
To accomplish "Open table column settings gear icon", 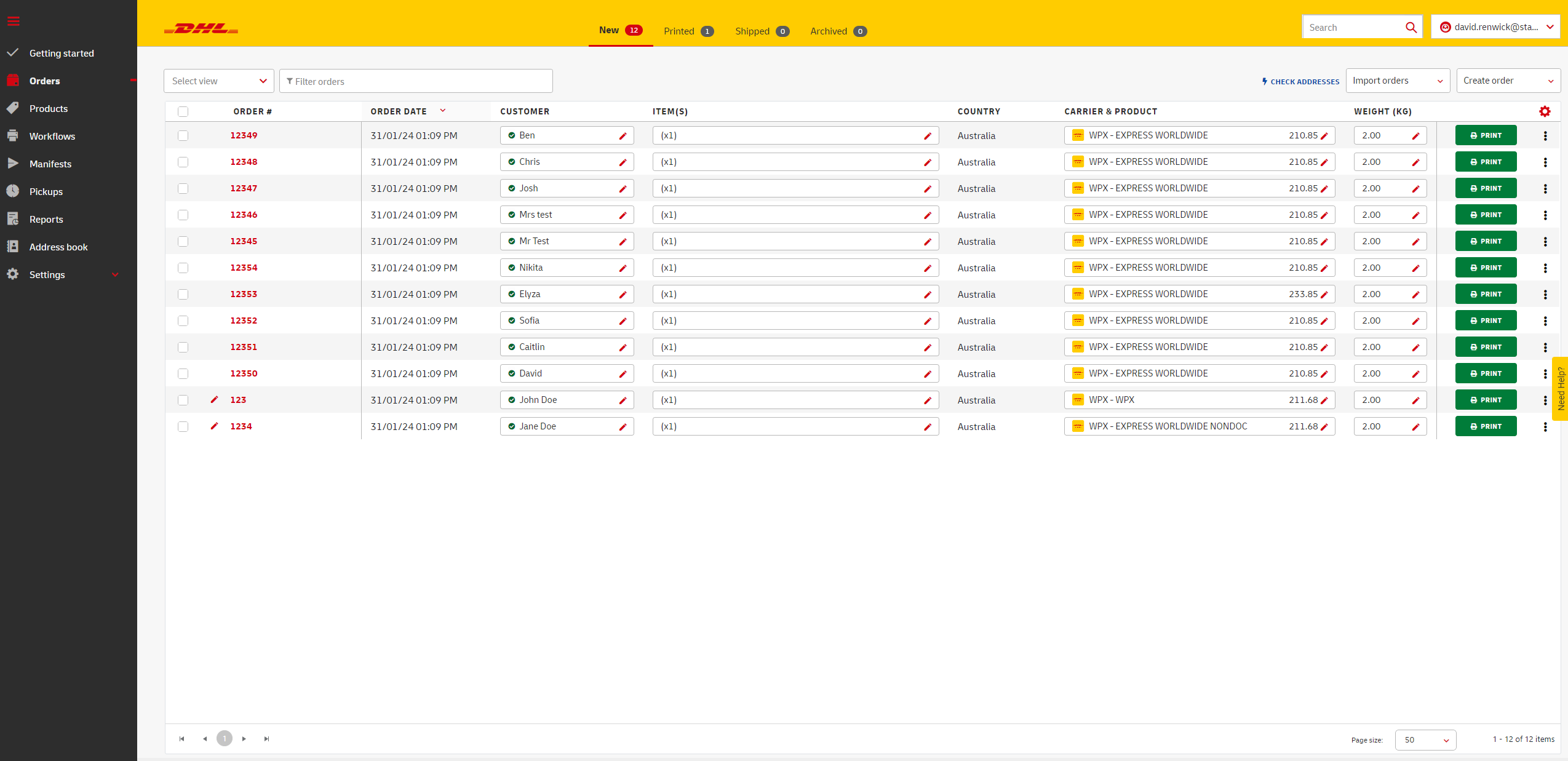I will 1544,111.
